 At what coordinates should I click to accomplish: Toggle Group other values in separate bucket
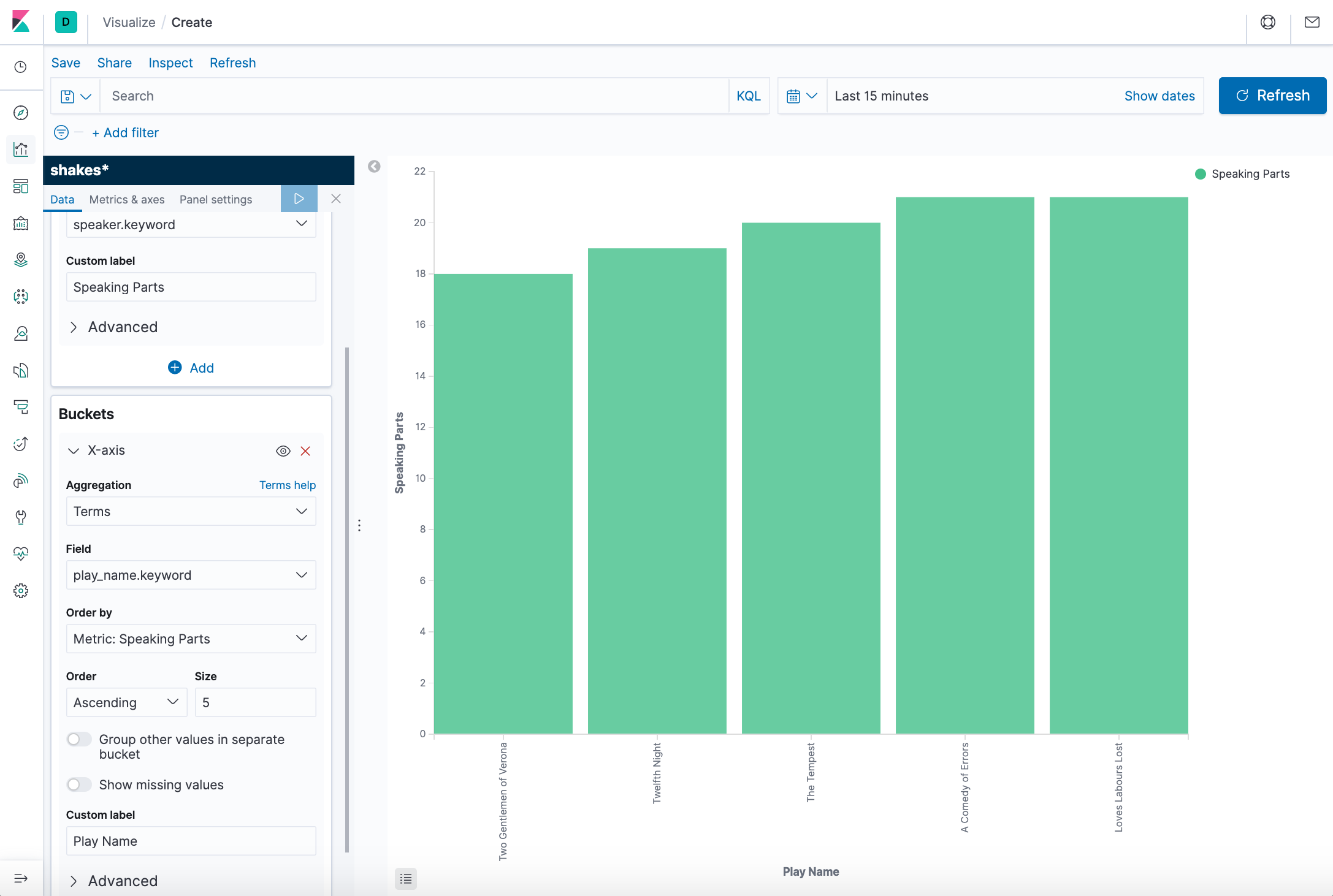79,739
